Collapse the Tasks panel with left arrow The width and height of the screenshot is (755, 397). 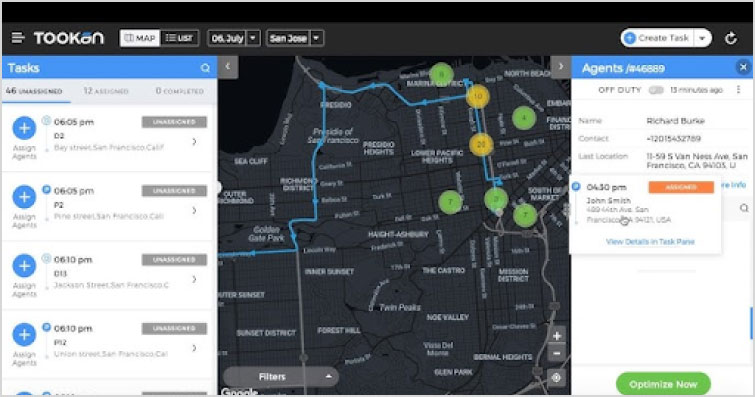click(x=228, y=66)
